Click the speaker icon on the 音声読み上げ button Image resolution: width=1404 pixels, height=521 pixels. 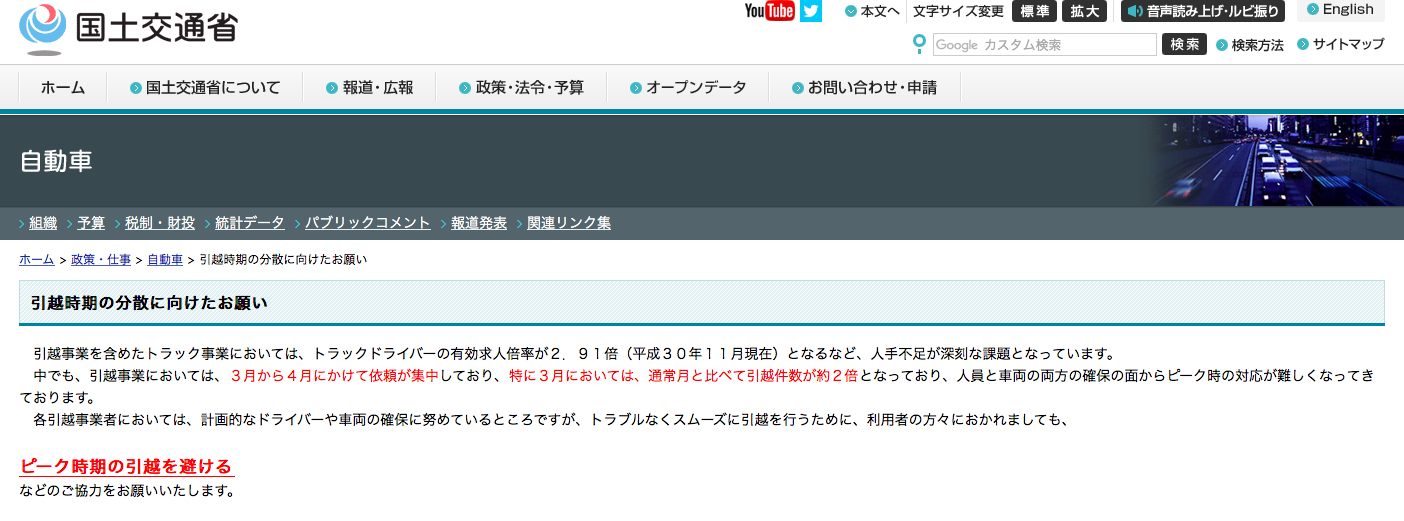tap(1136, 11)
